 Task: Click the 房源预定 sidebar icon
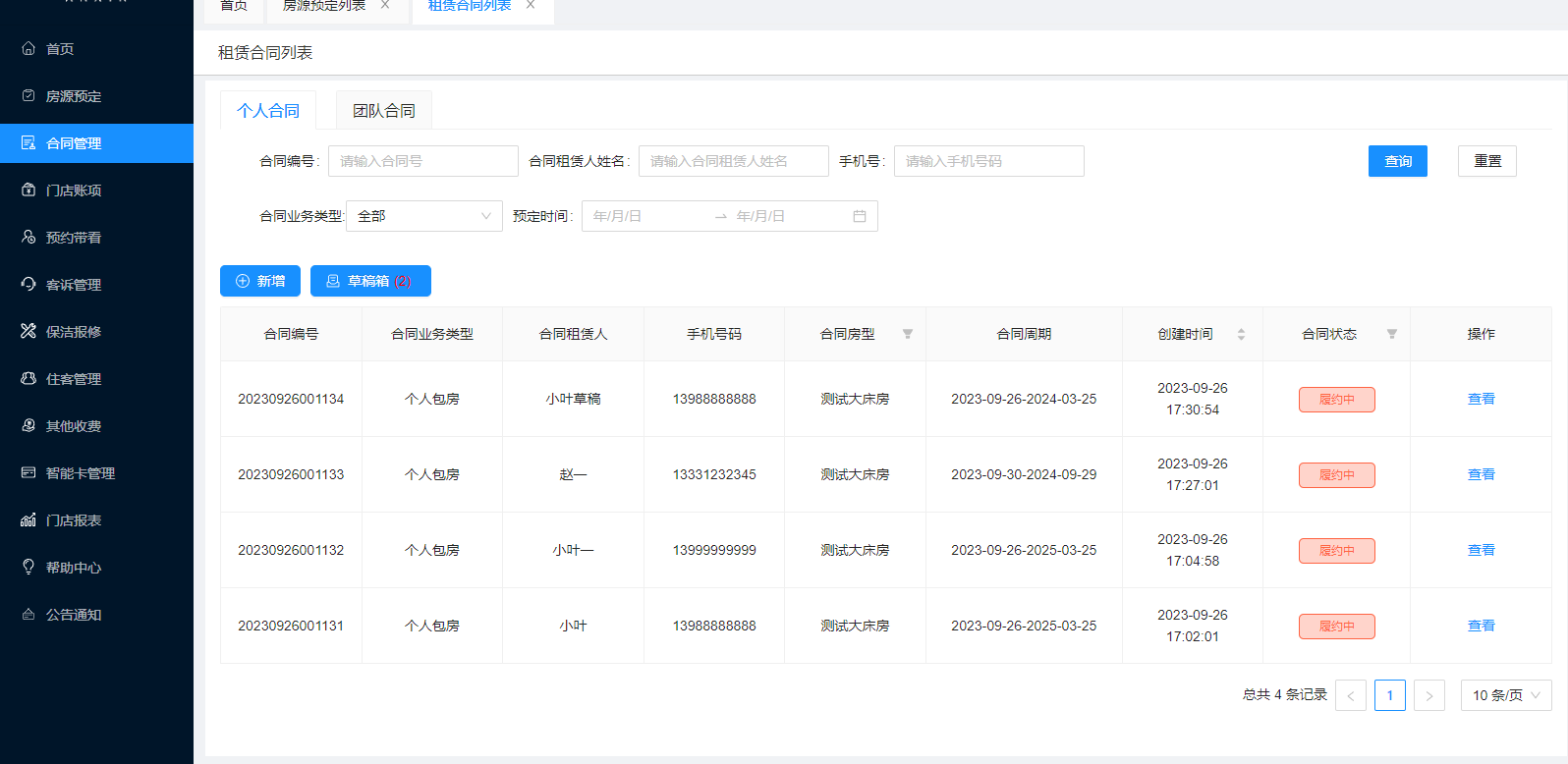tap(28, 95)
